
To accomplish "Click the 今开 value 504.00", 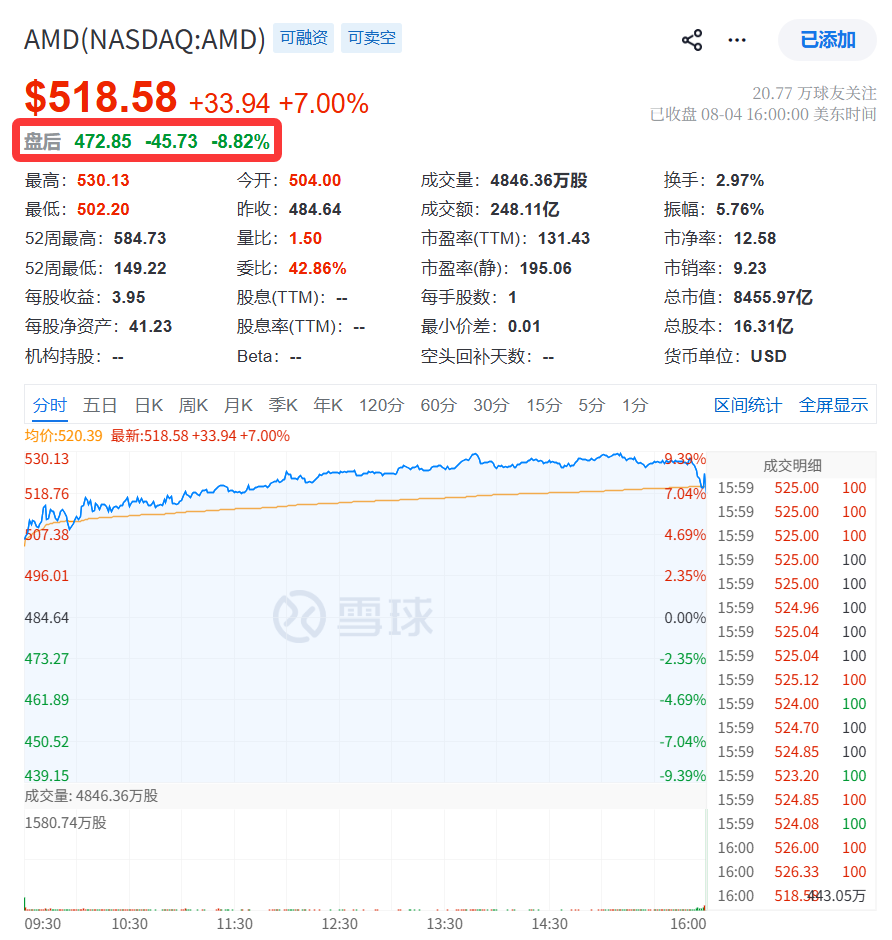I will point(315,180).
